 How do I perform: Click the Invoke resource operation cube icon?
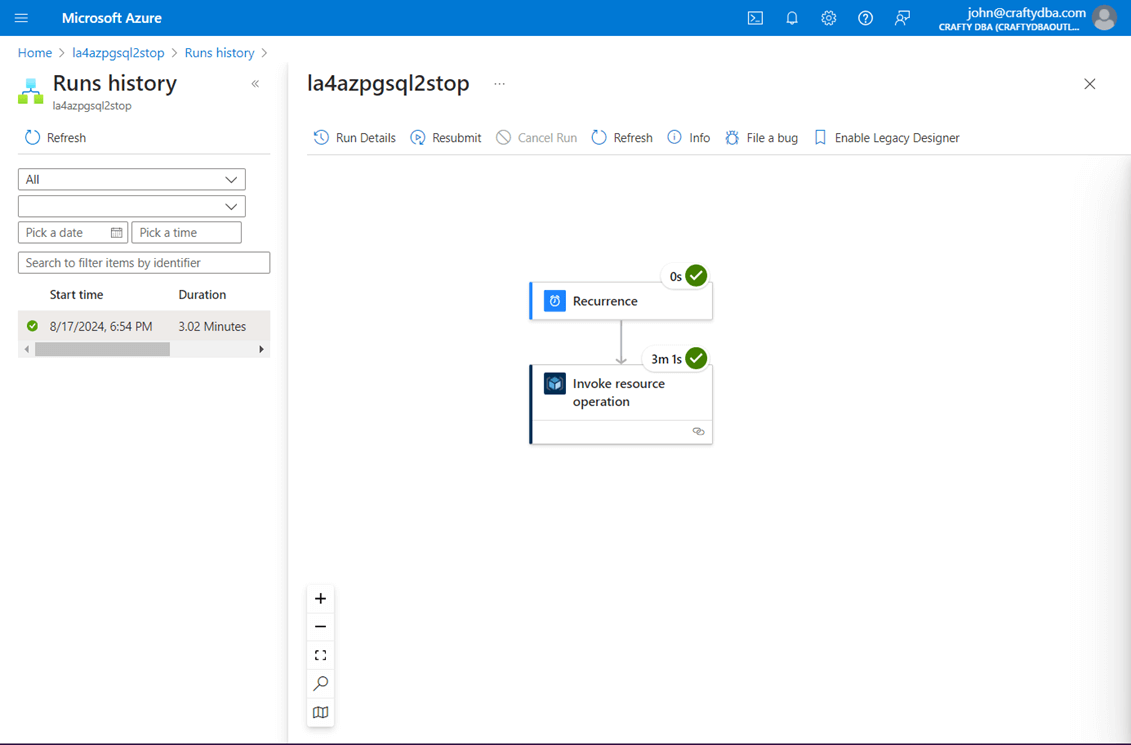tap(555, 383)
